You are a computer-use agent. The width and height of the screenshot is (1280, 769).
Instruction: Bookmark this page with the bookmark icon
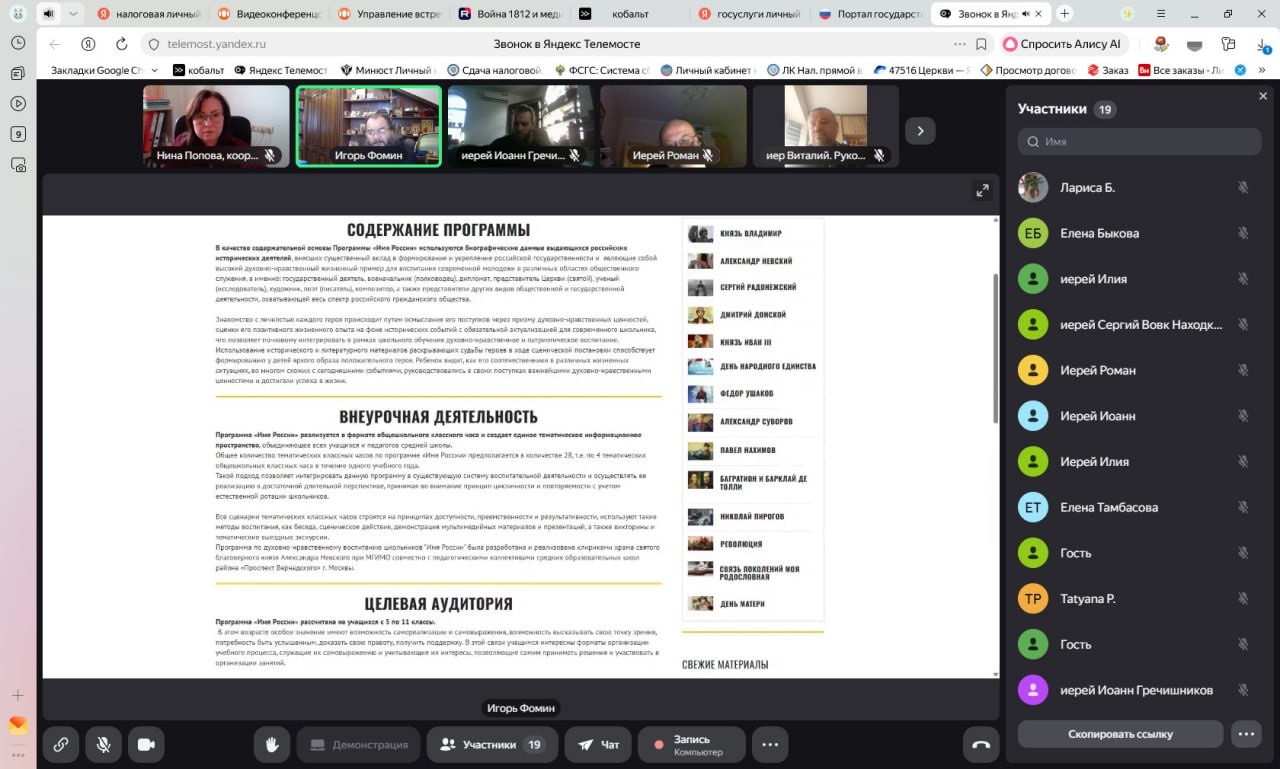click(x=982, y=44)
